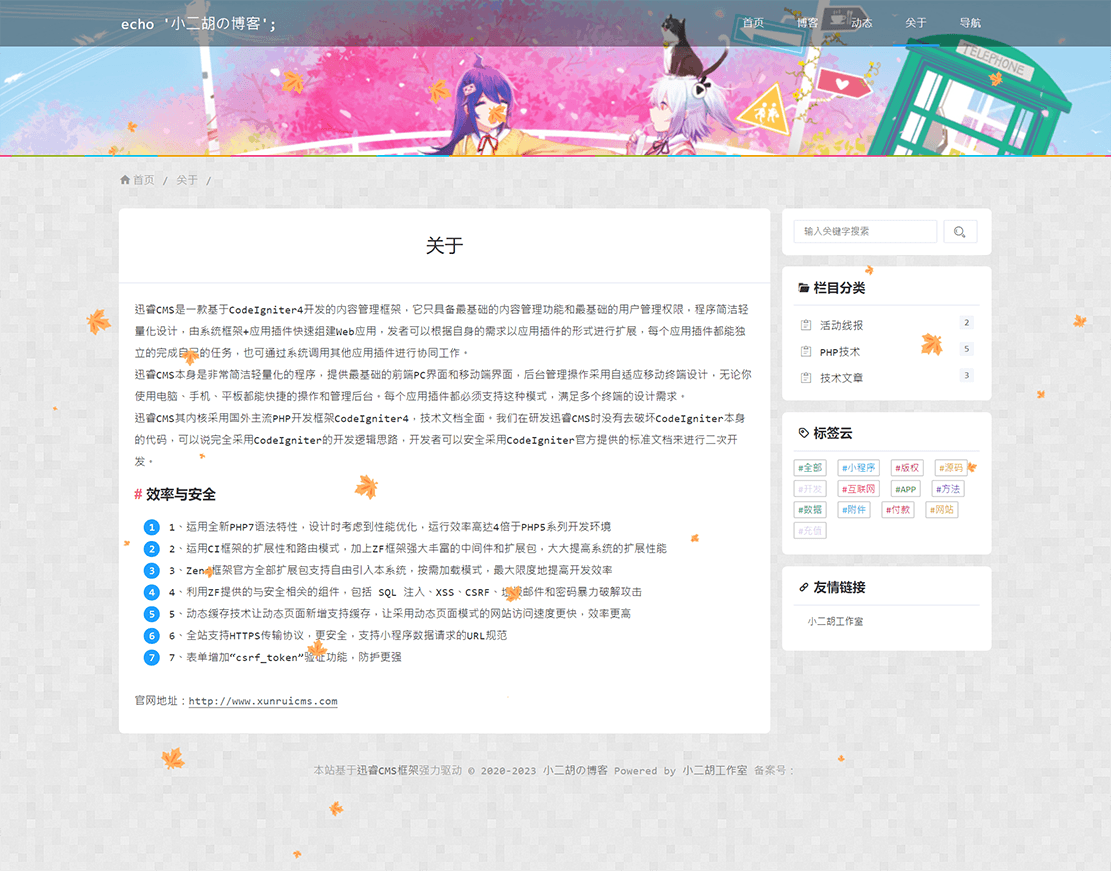The width and height of the screenshot is (1111, 871).
Task: Select the #版权 tag
Action: coord(907,468)
